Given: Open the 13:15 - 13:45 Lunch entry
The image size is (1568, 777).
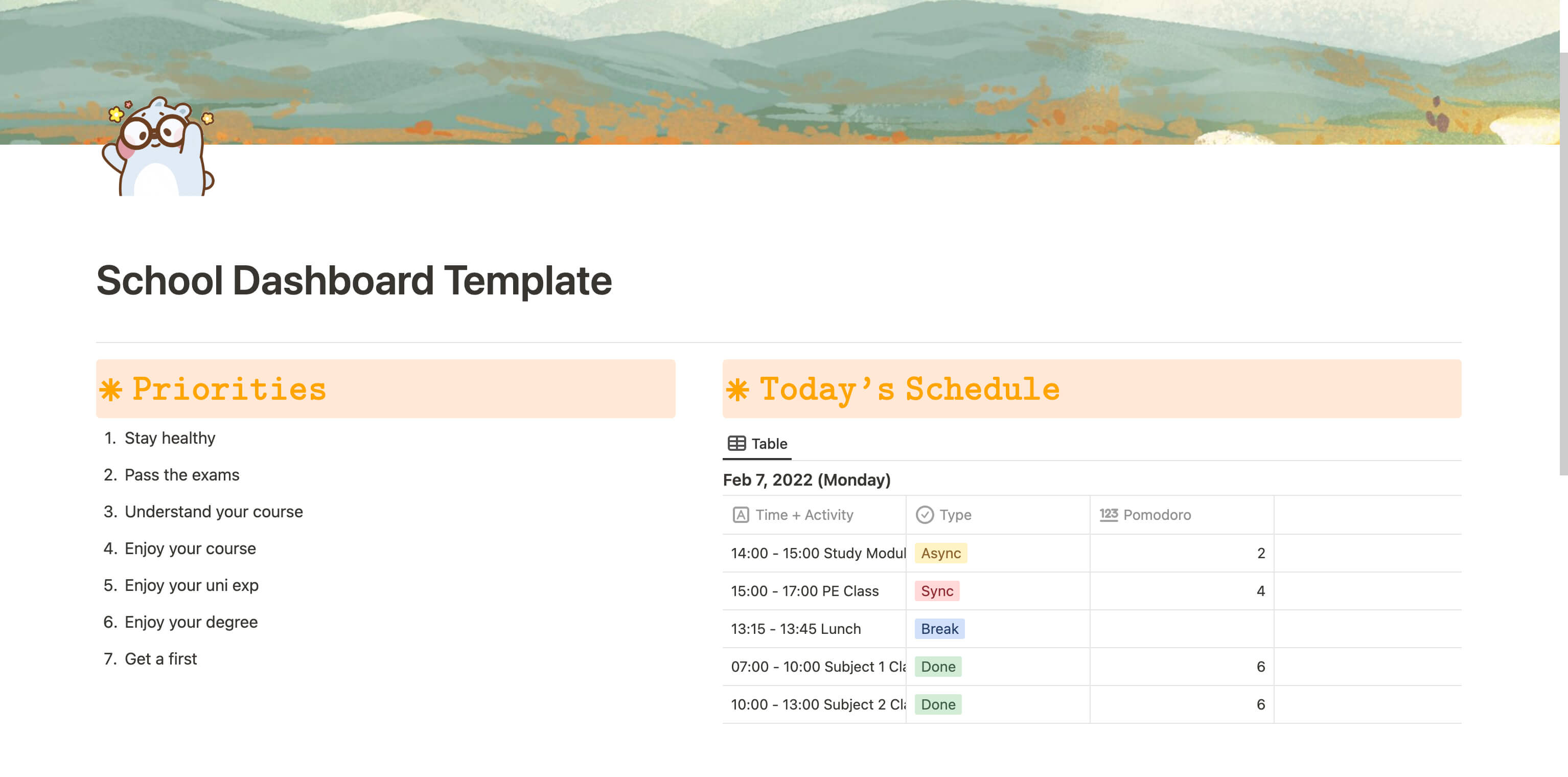Looking at the screenshot, I should (x=796, y=628).
